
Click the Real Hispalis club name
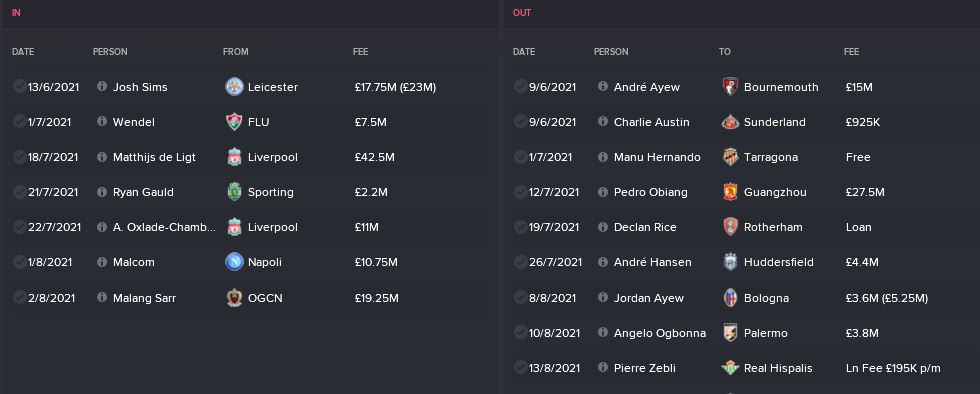[x=778, y=368]
